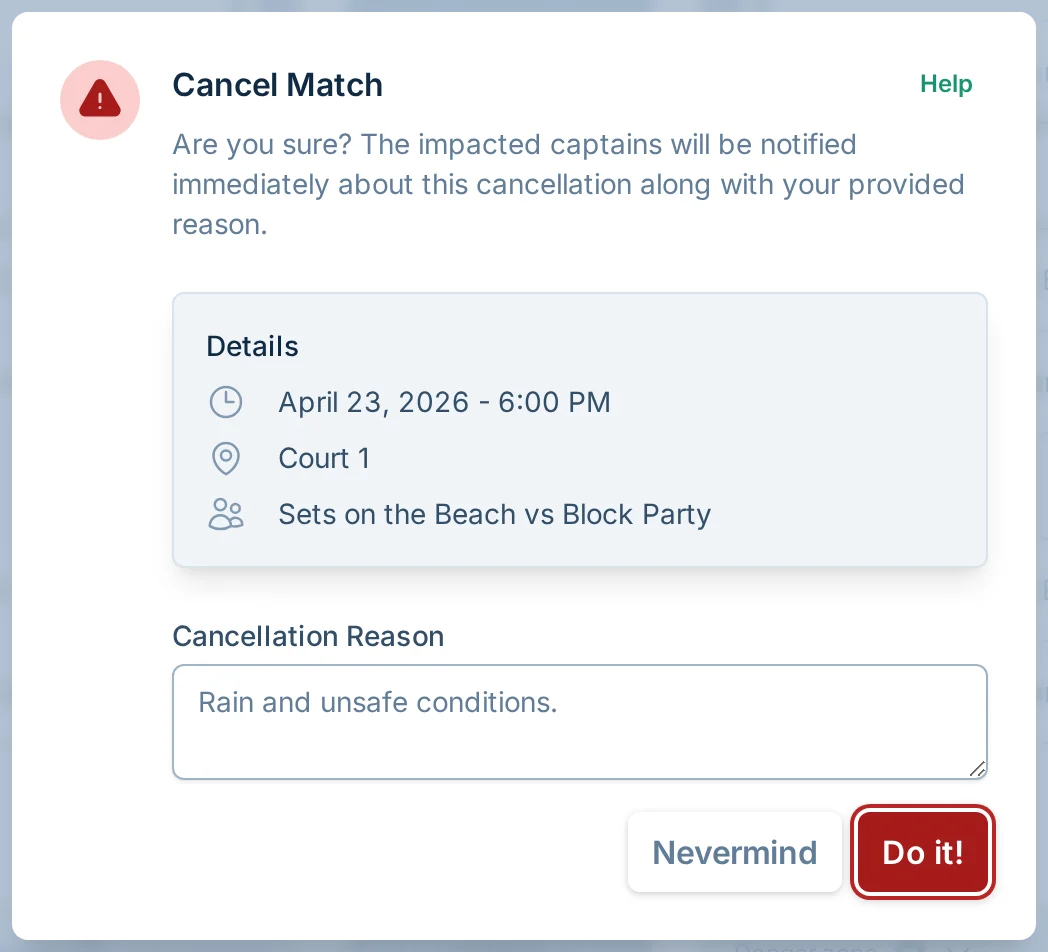Click the teams icon beside the matchup

pyautogui.click(x=226, y=514)
